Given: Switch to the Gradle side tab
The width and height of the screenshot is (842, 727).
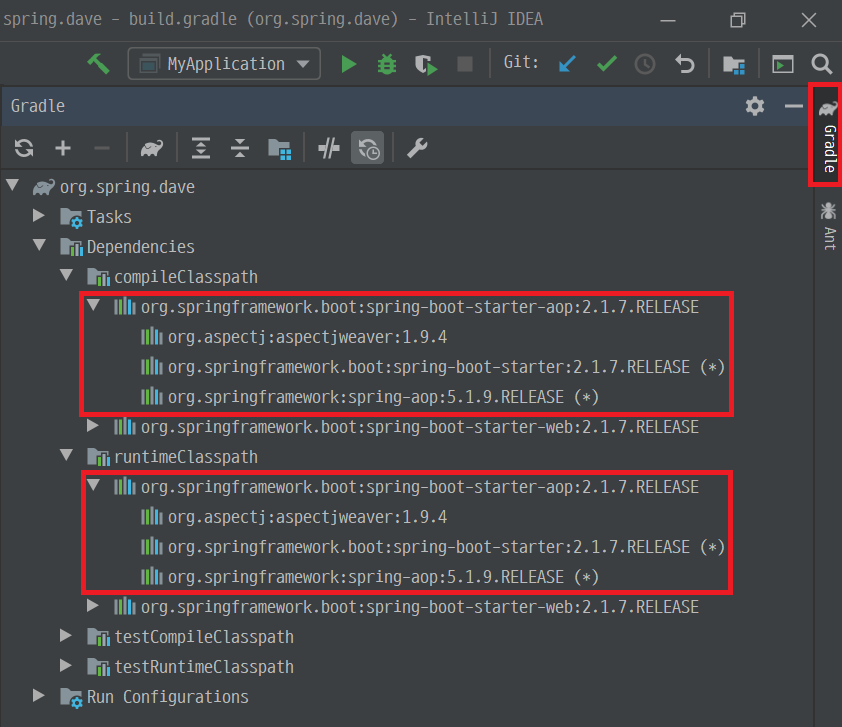Looking at the screenshot, I should tap(828, 135).
